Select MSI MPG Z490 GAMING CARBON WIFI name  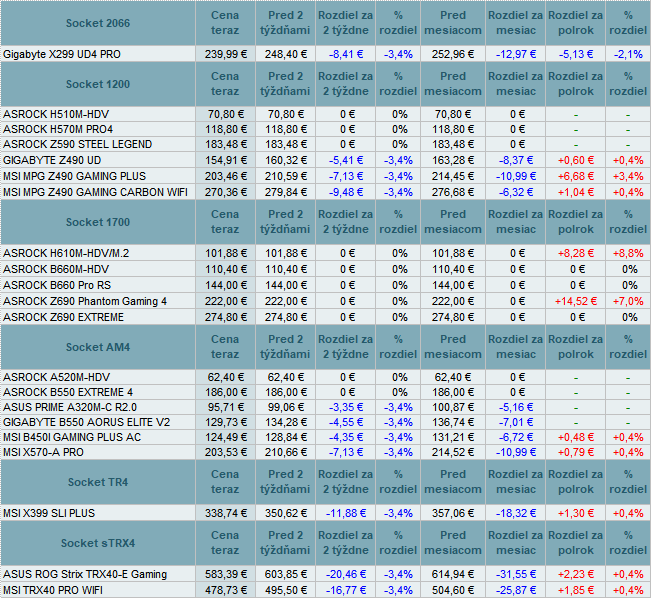[95, 192]
